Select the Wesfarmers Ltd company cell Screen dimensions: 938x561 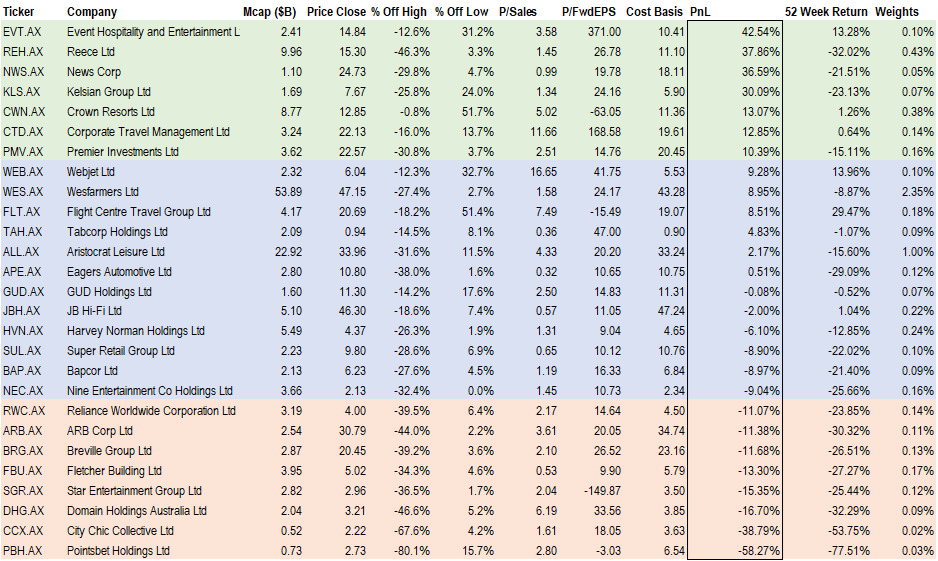click(103, 191)
